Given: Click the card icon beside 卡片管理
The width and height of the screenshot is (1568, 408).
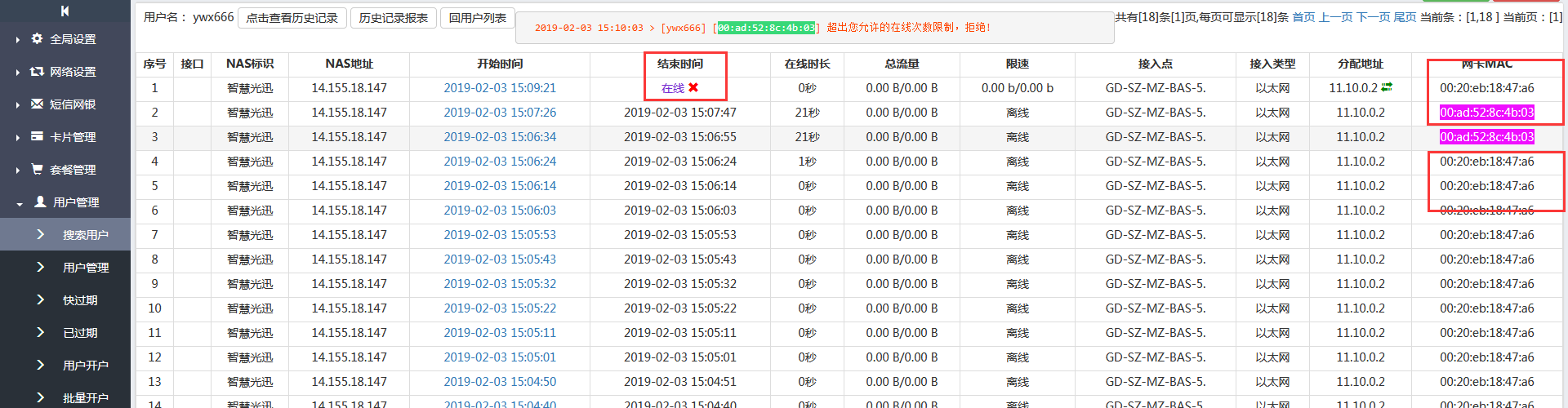Looking at the screenshot, I should coord(37,136).
